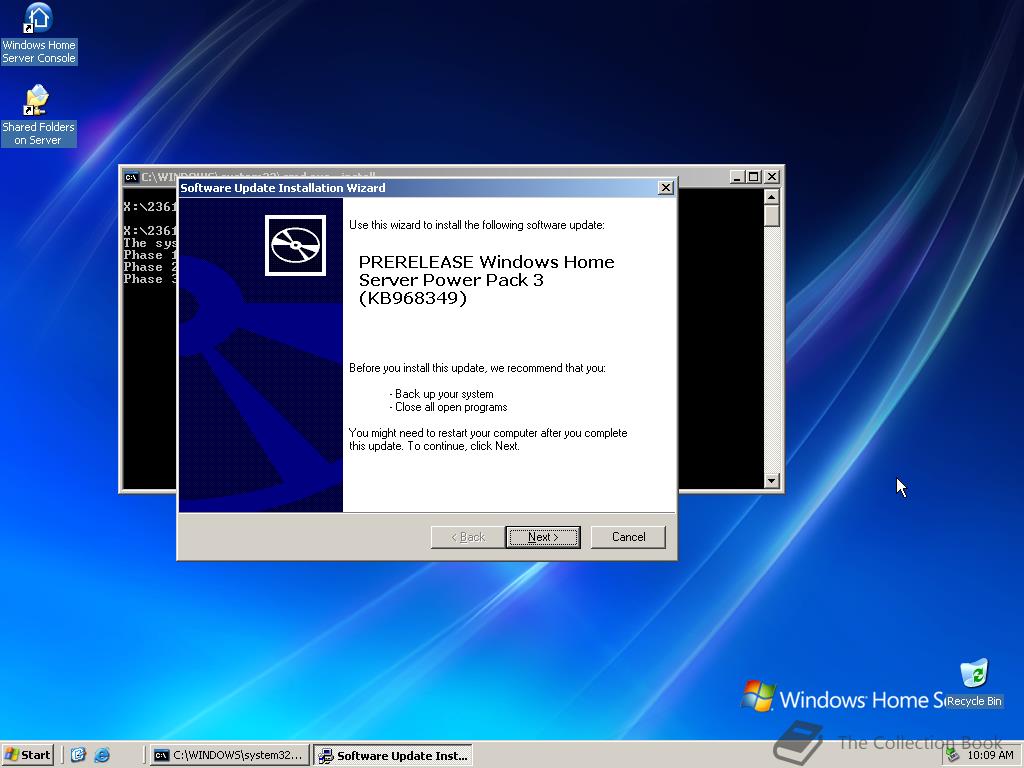Click Cancel in the update wizard
This screenshot has height=768, width=1024.
point(628,537)
